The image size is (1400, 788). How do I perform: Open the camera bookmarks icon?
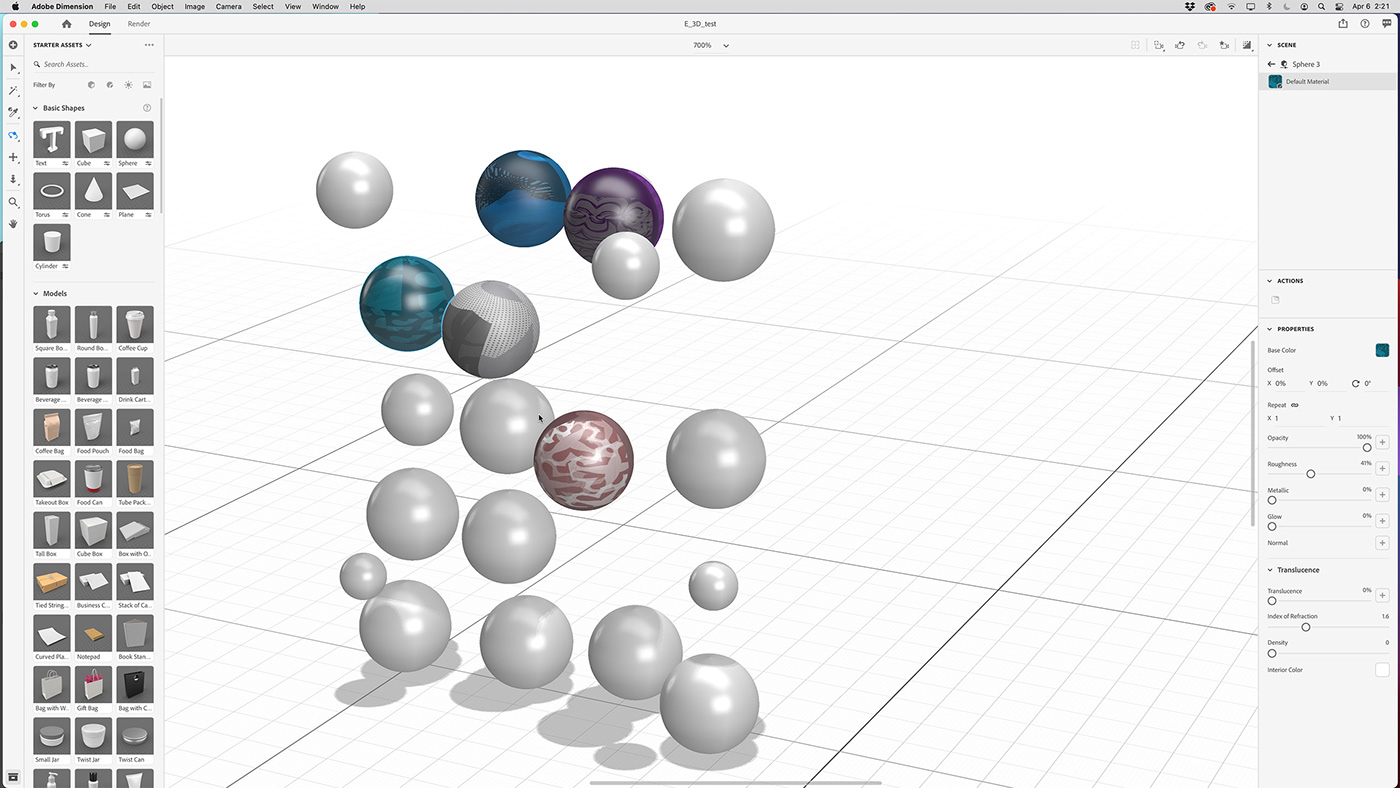(x=1159, y=45)
